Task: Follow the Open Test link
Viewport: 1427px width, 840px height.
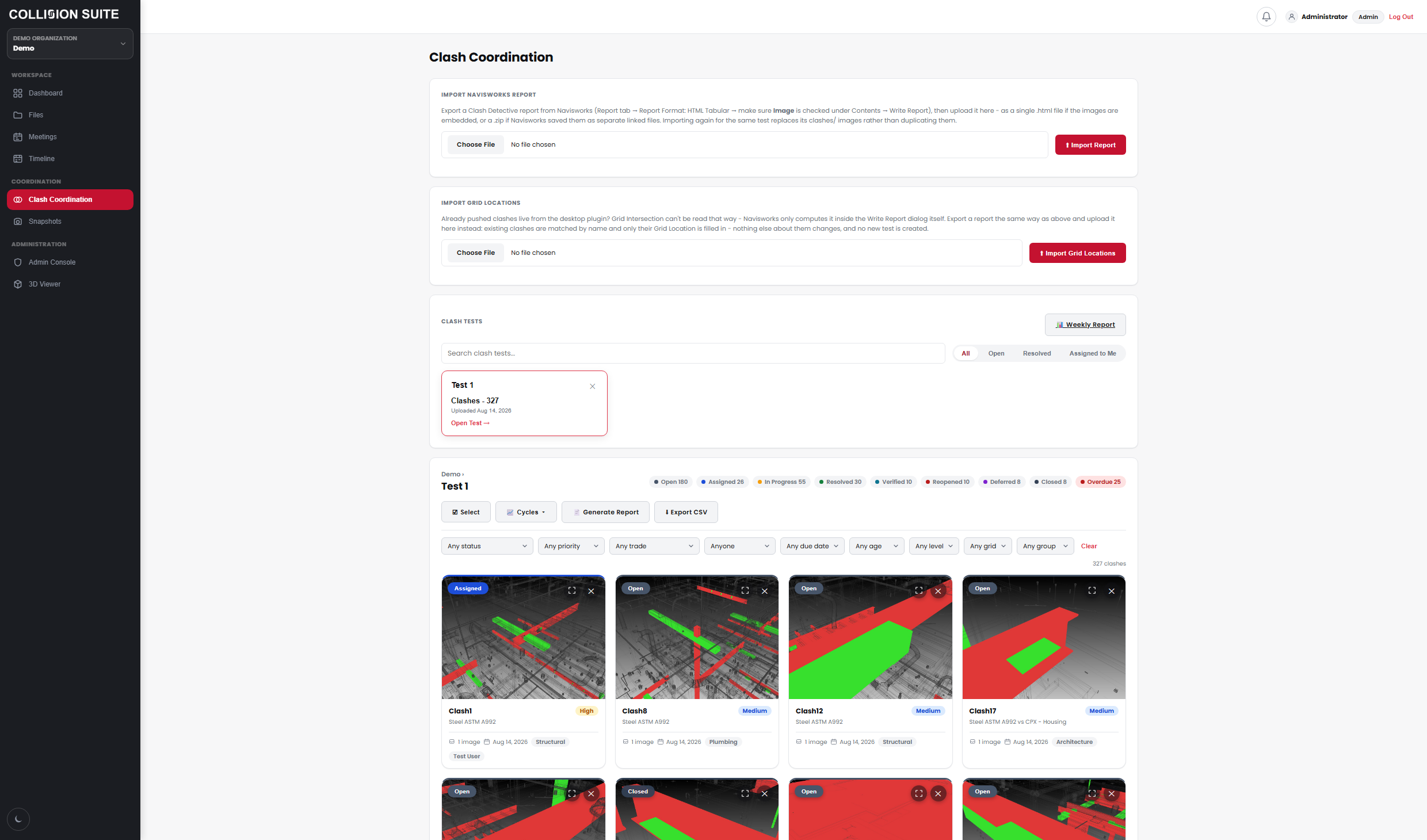Action: pos(470,423)
